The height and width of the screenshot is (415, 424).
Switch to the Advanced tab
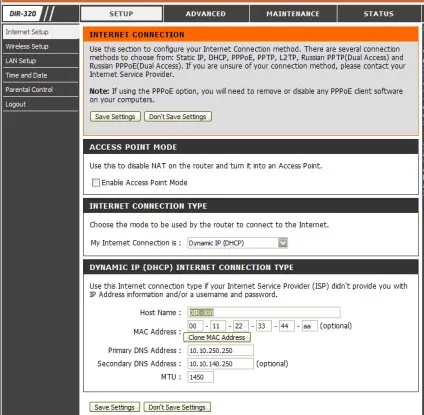(x=206, y=14)
